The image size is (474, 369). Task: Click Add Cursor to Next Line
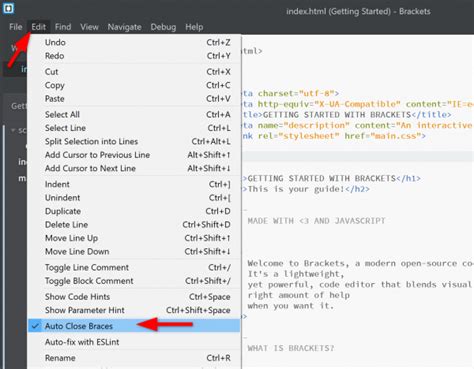(134, 168)
